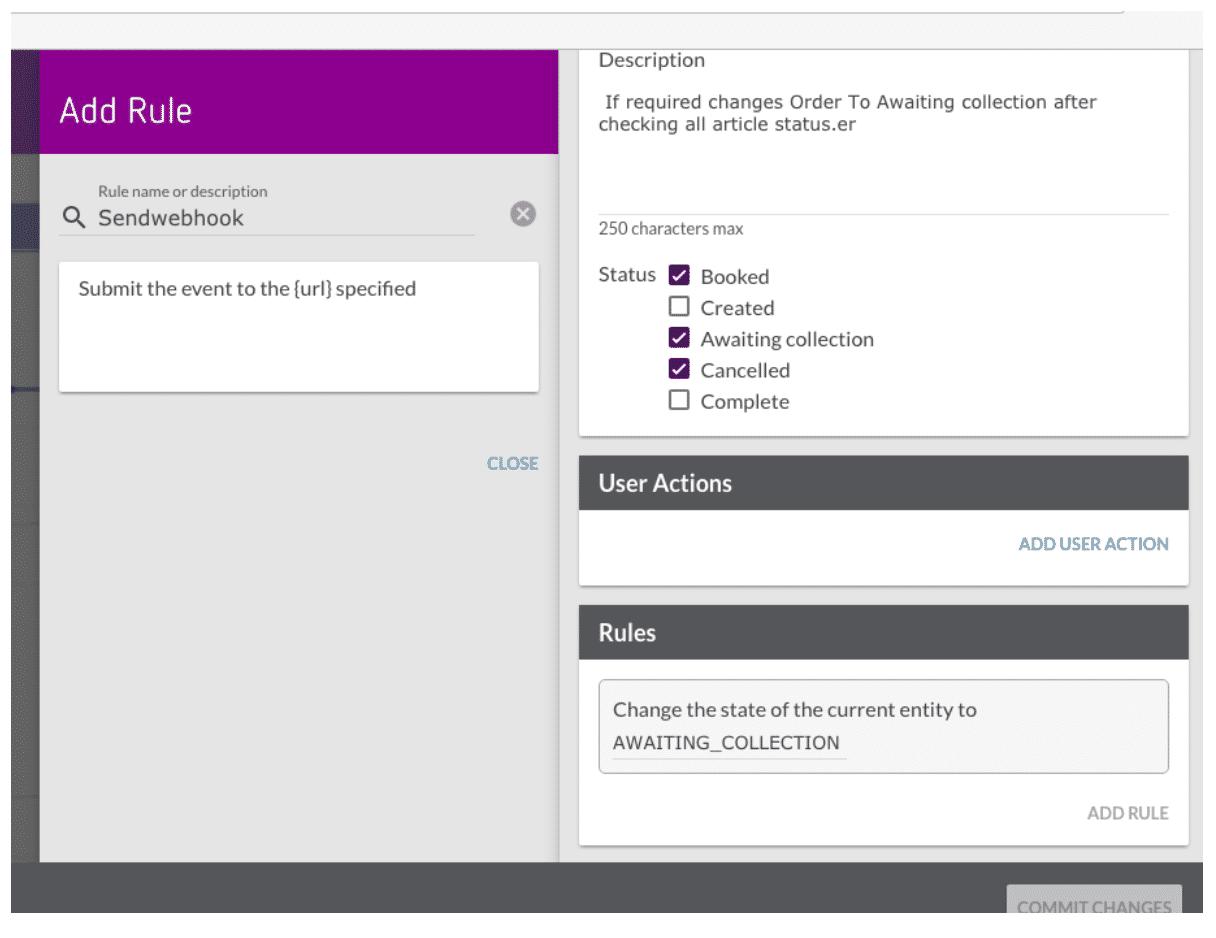
Task: Edit the AWAITING_COLLECTION state value
Action: click(728, 743)
